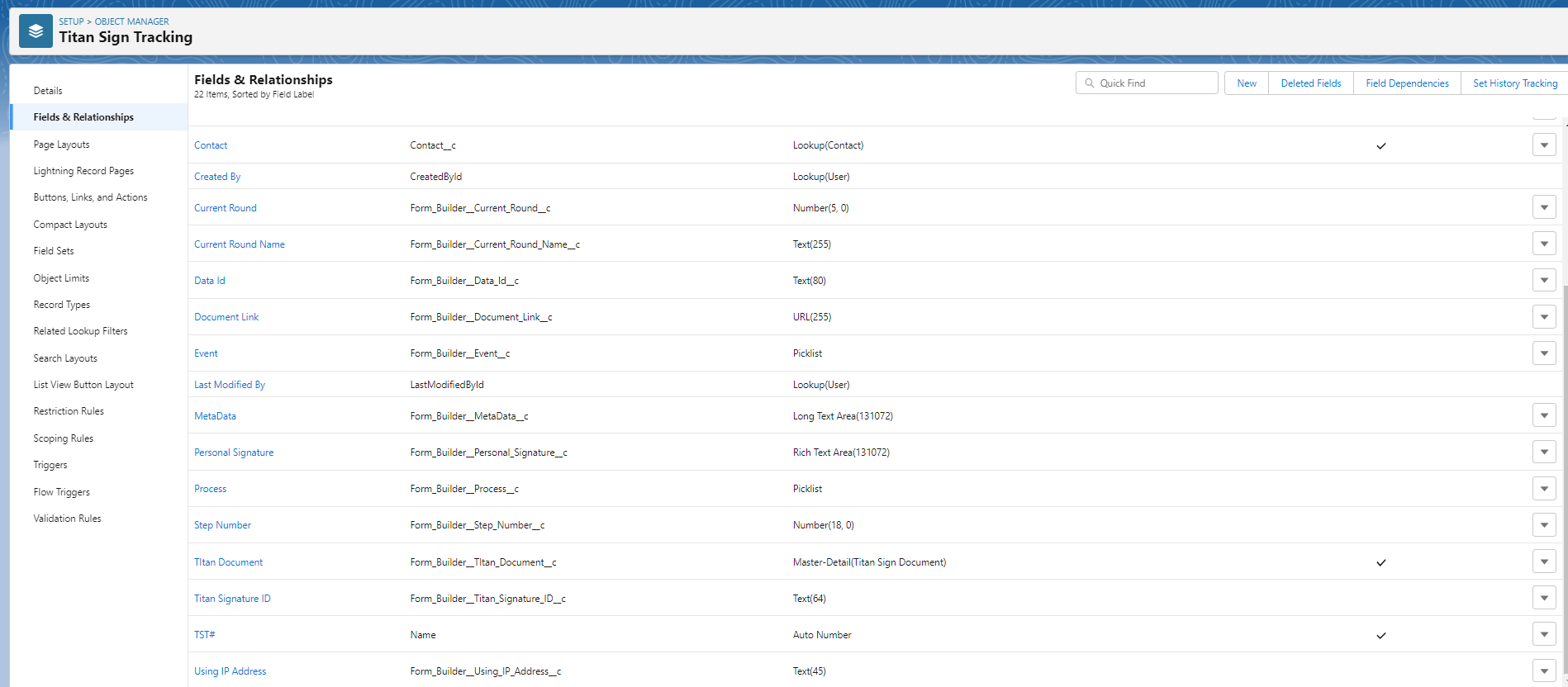Click the OBJECT MANAGER breadcrumb link

pos(131,21)
